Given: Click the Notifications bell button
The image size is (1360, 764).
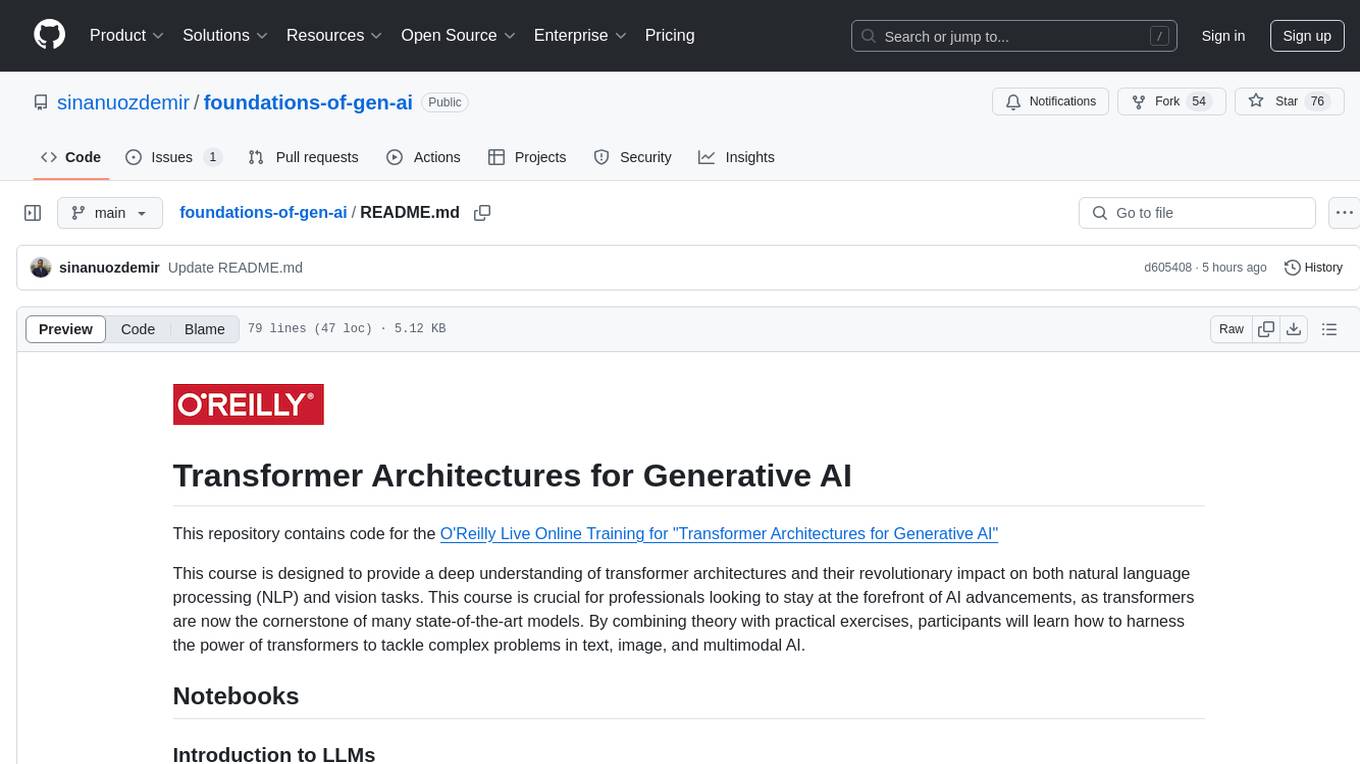Looking at the screenshot, I should (1051, 102).
